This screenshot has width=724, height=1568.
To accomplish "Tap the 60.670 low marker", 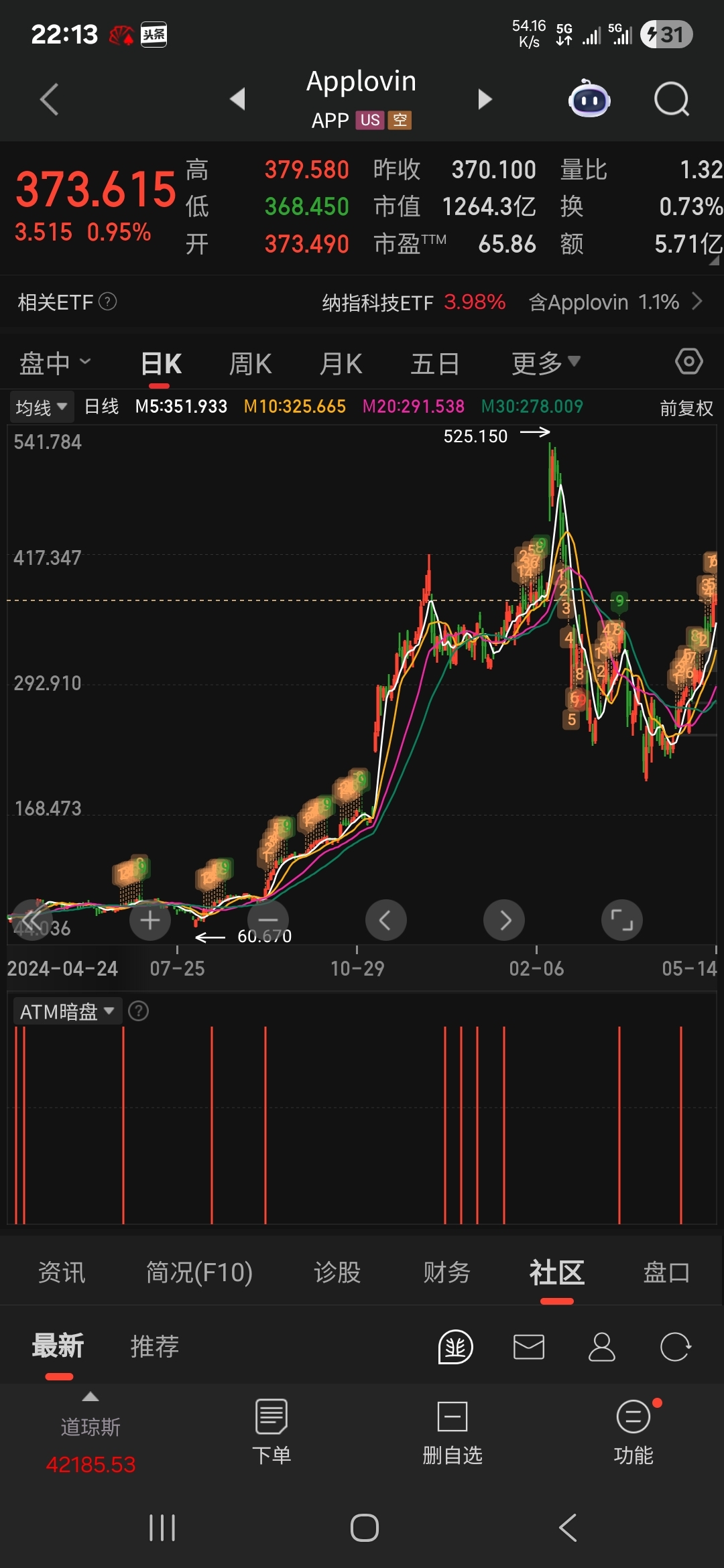I will click(265, 936).
